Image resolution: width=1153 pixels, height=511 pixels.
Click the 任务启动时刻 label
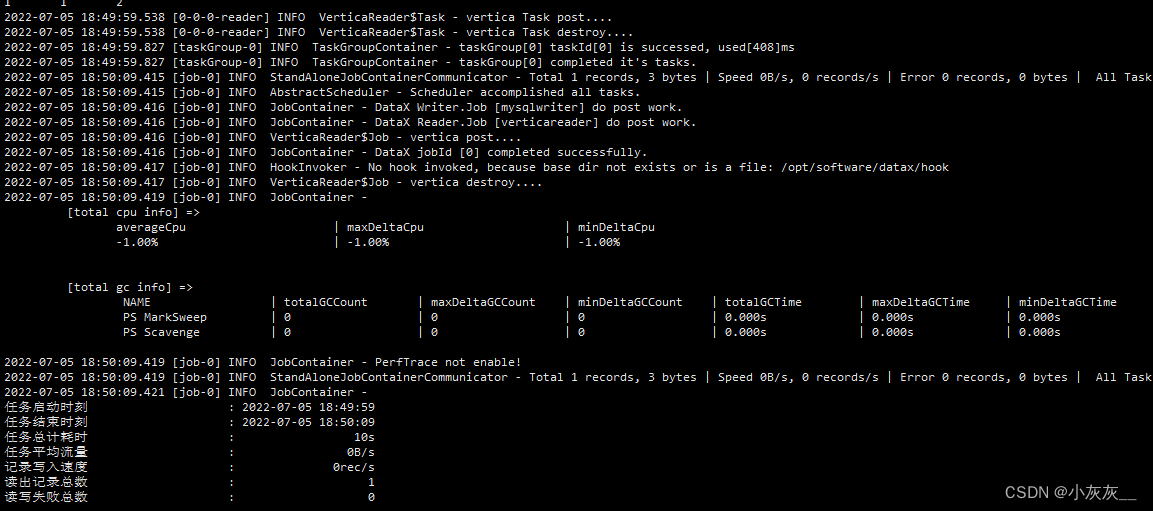click(x=46, y=407)
